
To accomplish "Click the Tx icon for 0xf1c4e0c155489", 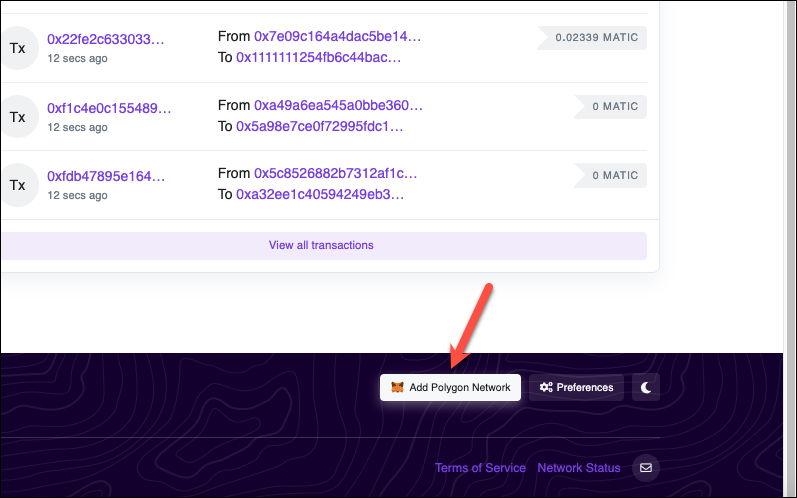I will [18, 117].
